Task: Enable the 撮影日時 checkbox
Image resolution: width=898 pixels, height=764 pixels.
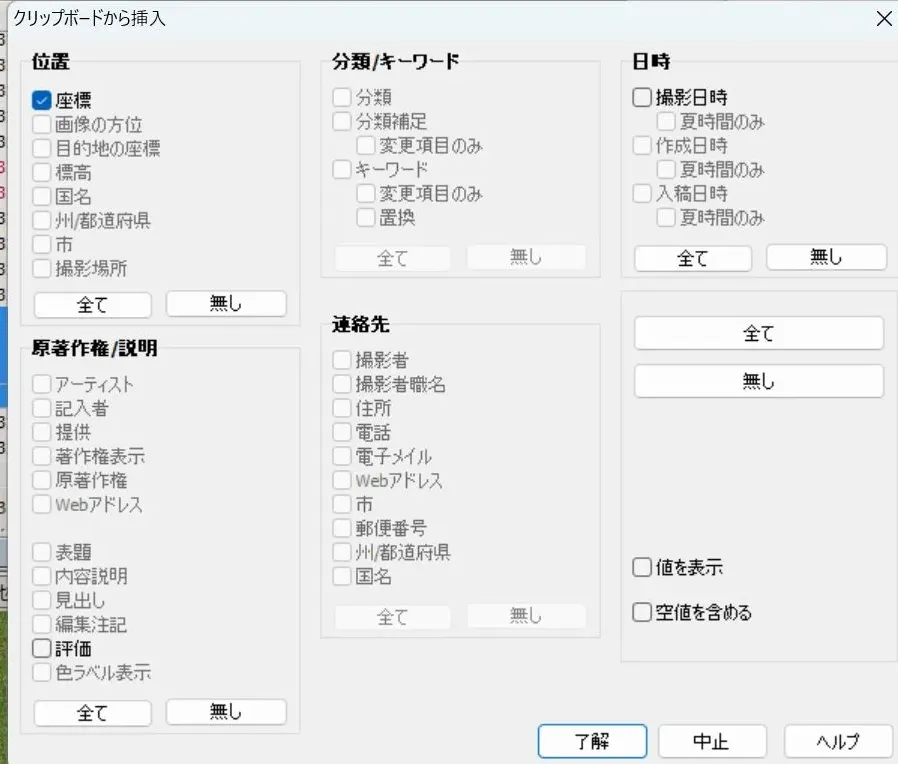Action: coord(642,98)
